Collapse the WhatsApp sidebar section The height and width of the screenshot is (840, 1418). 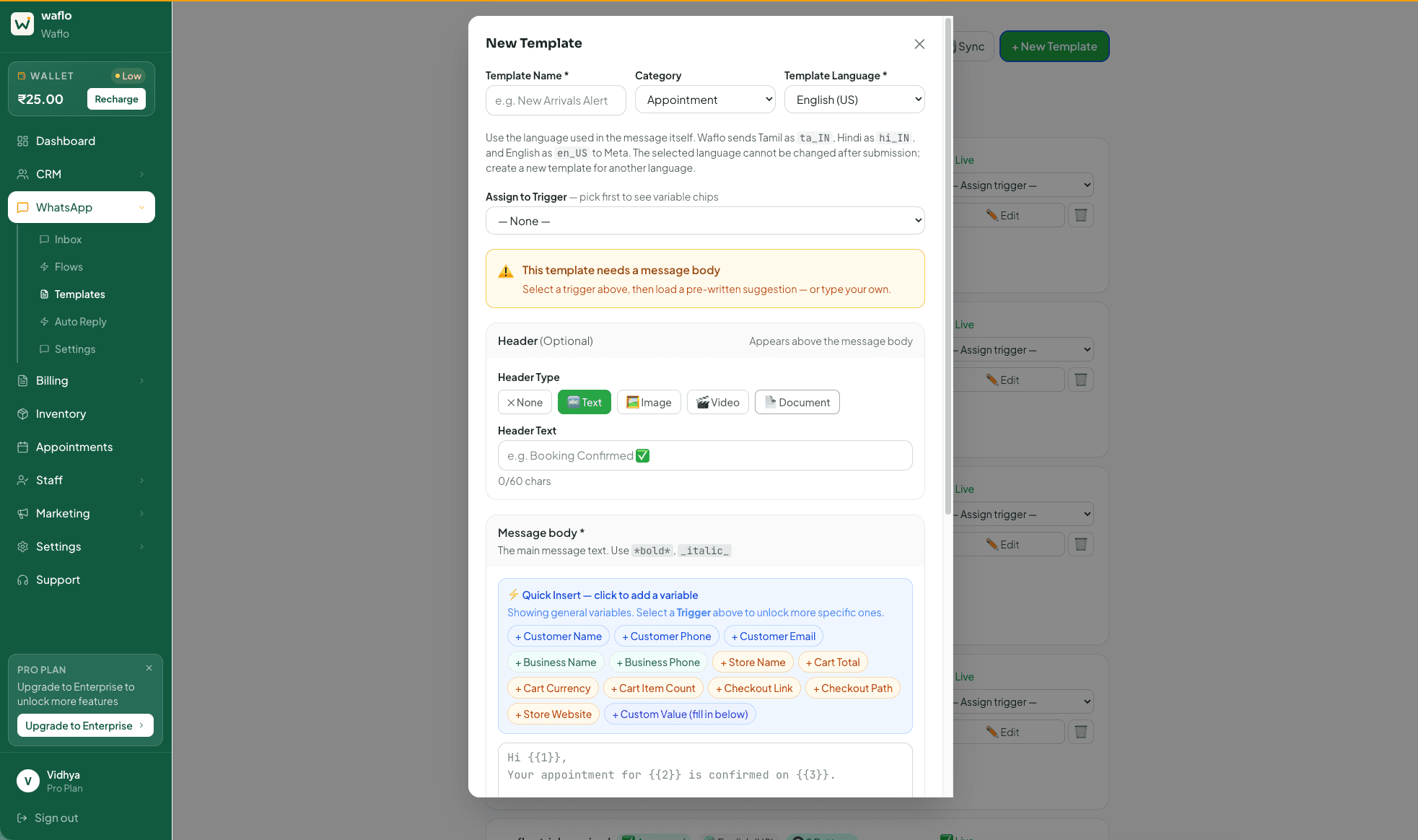[82, 207]
